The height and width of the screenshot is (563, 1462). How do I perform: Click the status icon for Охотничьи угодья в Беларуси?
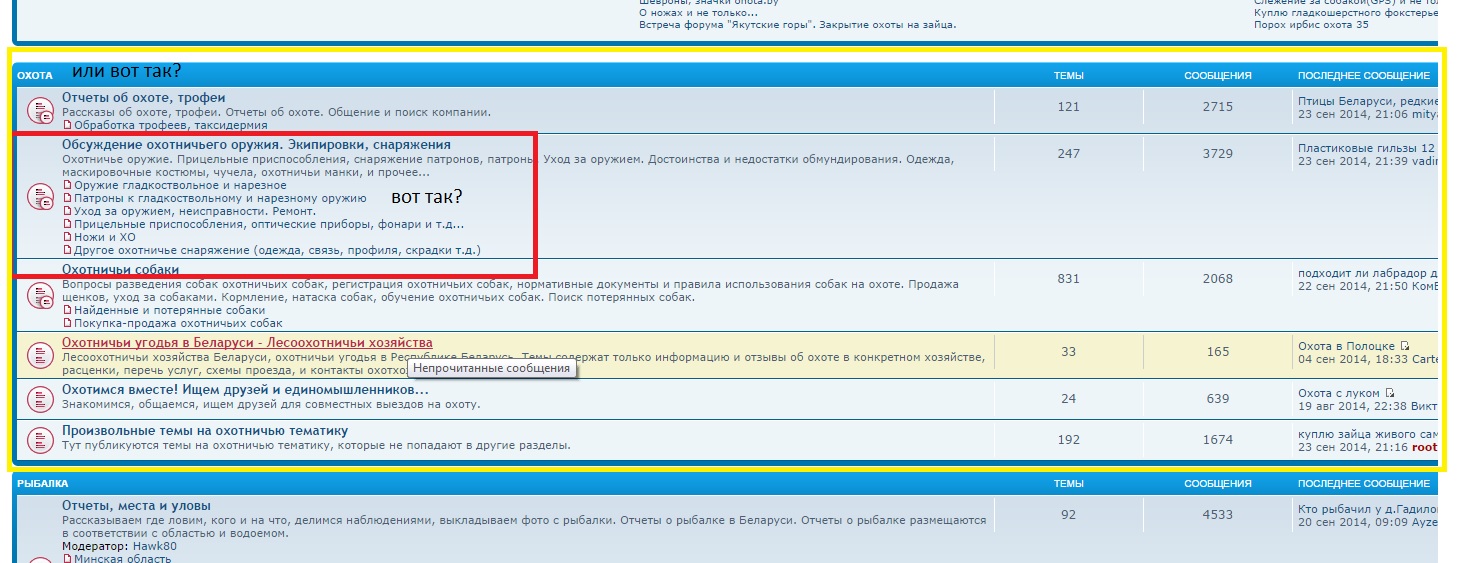39,354
